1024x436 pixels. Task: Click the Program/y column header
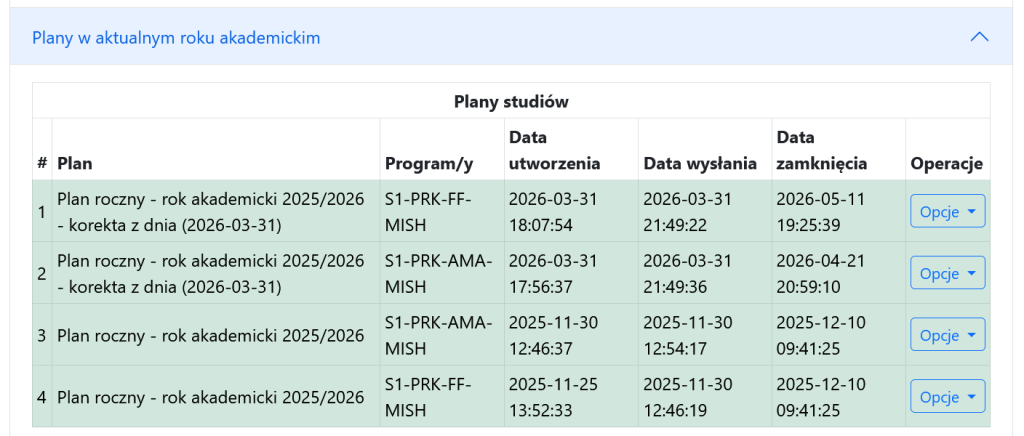coord(429,163)
